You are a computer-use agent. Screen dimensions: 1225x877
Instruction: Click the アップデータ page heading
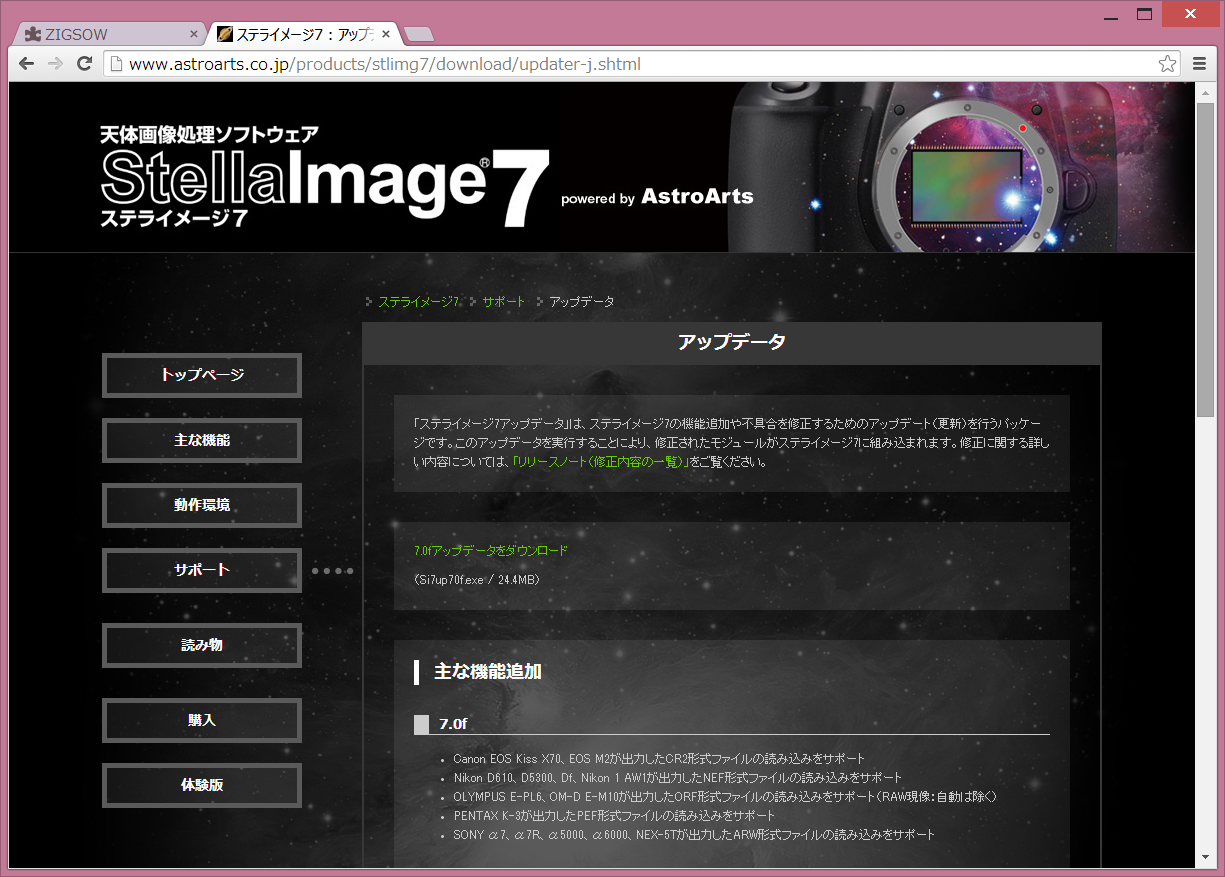pos(731,342)
